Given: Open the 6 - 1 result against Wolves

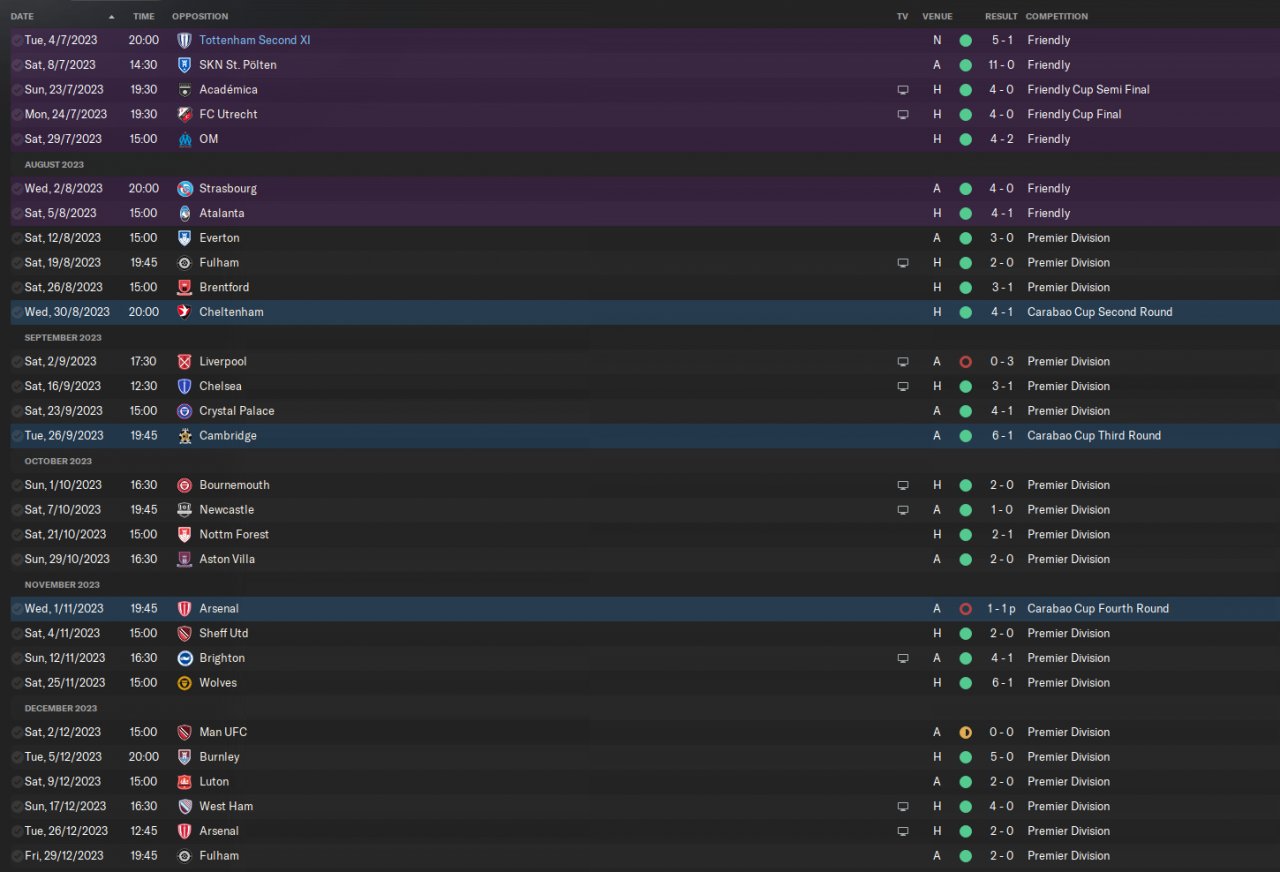Looking at the screenshot, I should click(1001, 683).
